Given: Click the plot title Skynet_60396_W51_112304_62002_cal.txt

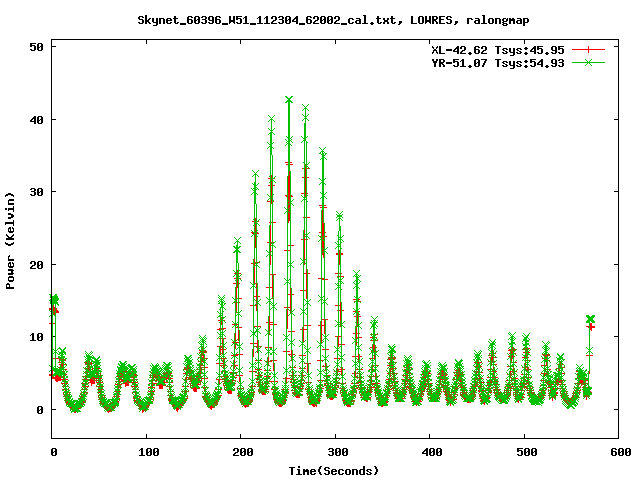Looking at the screenshot, I should click(x=333, y=20).
